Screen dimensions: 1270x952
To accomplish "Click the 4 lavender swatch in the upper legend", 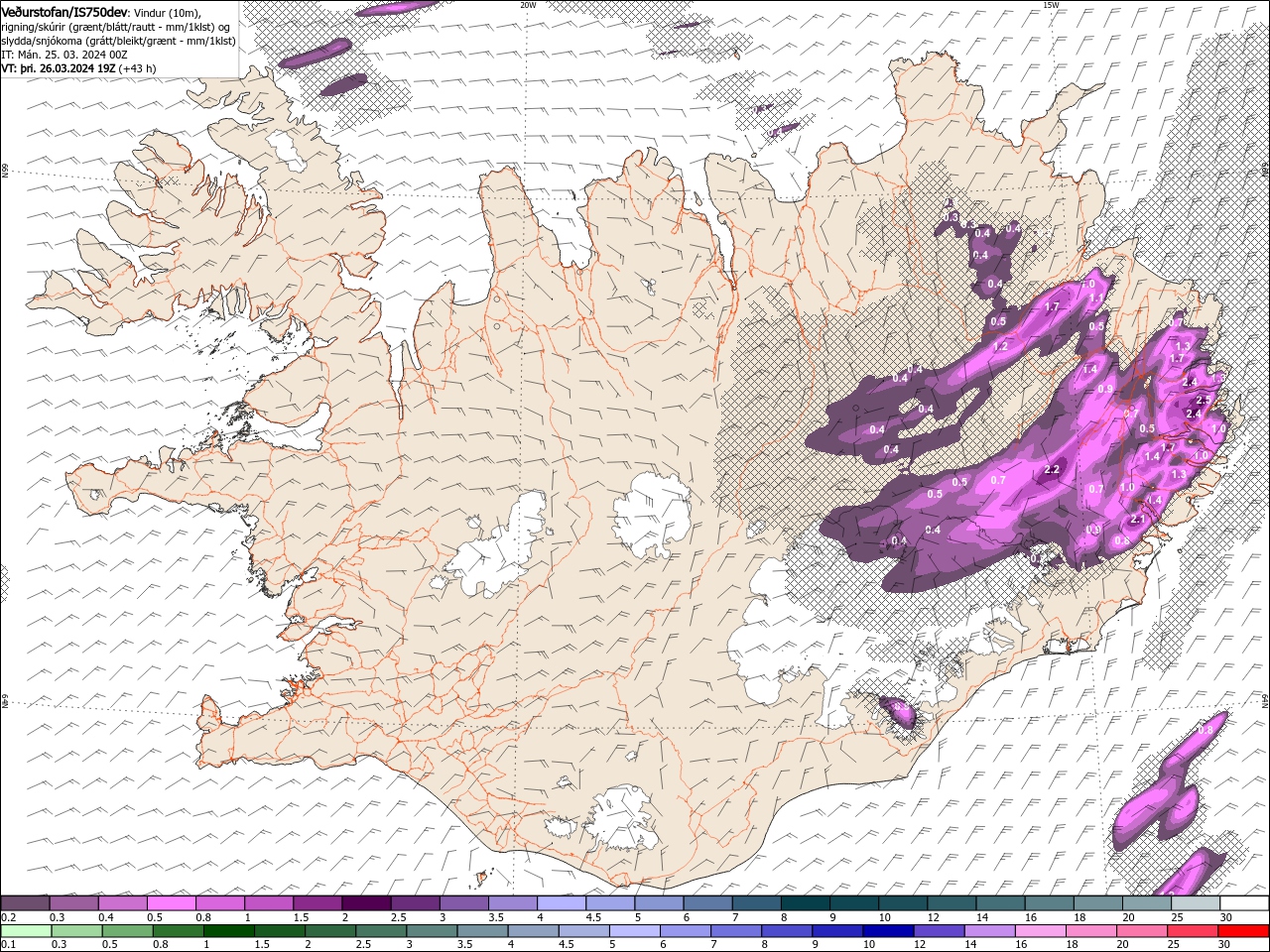I will (562, 903).
